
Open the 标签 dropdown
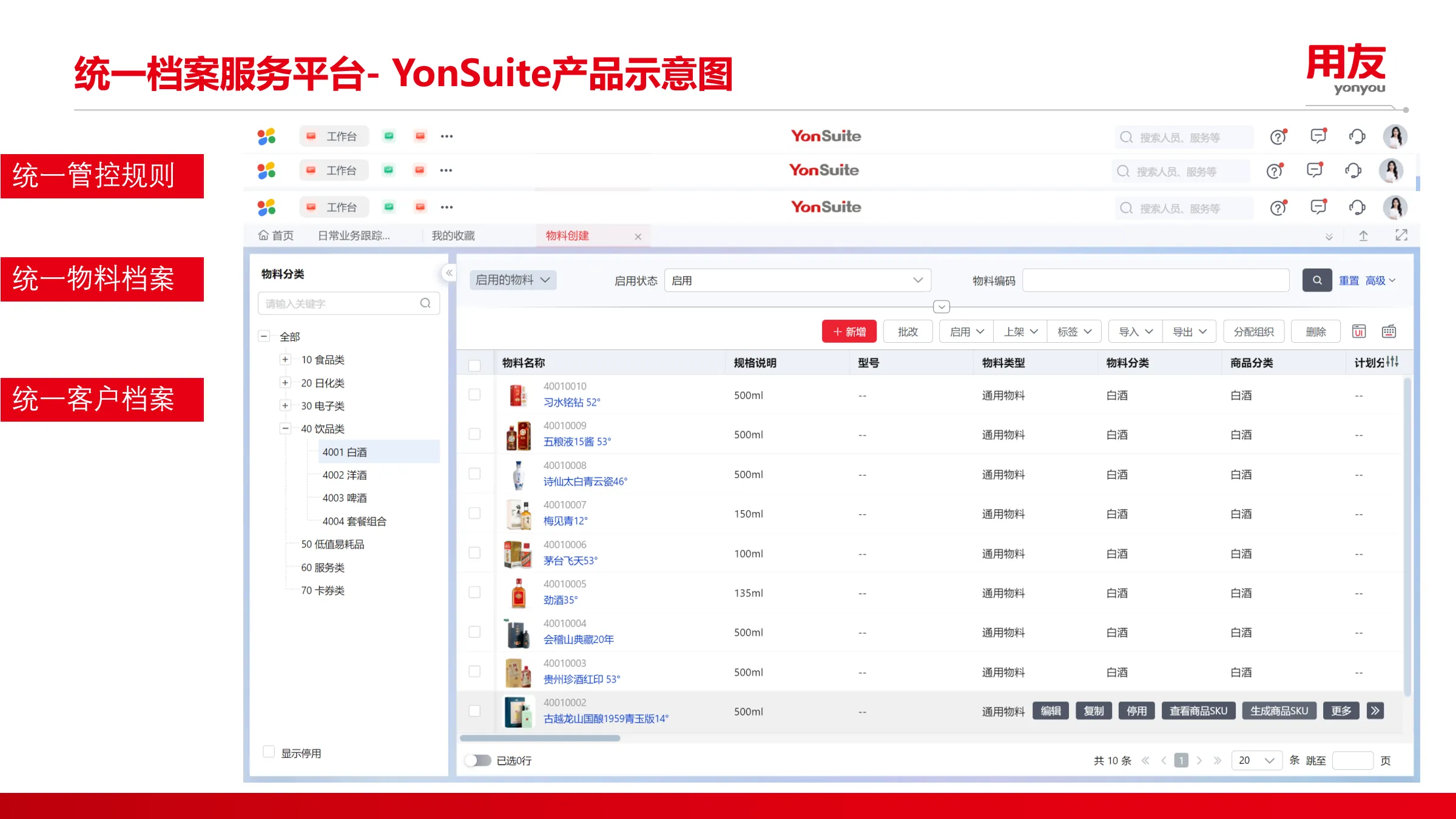tap(1074, 332)
